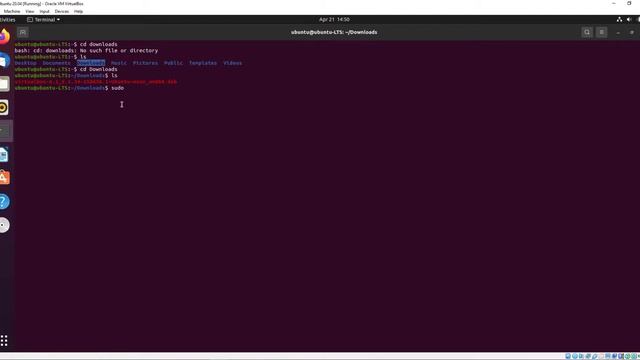Open the Help icon in the dock
640x360 pixels.
tap(4, 202)
